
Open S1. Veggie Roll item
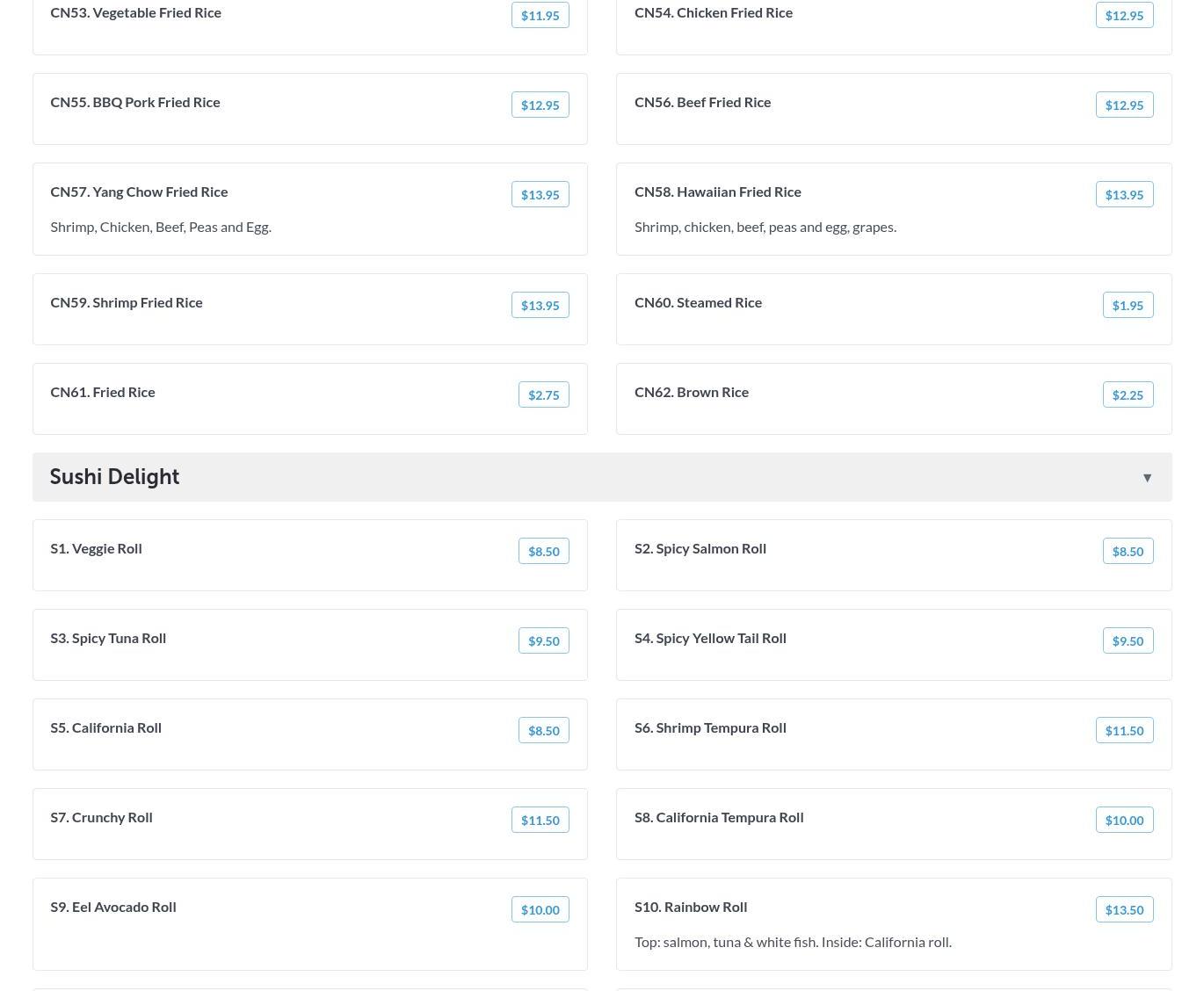310,555
